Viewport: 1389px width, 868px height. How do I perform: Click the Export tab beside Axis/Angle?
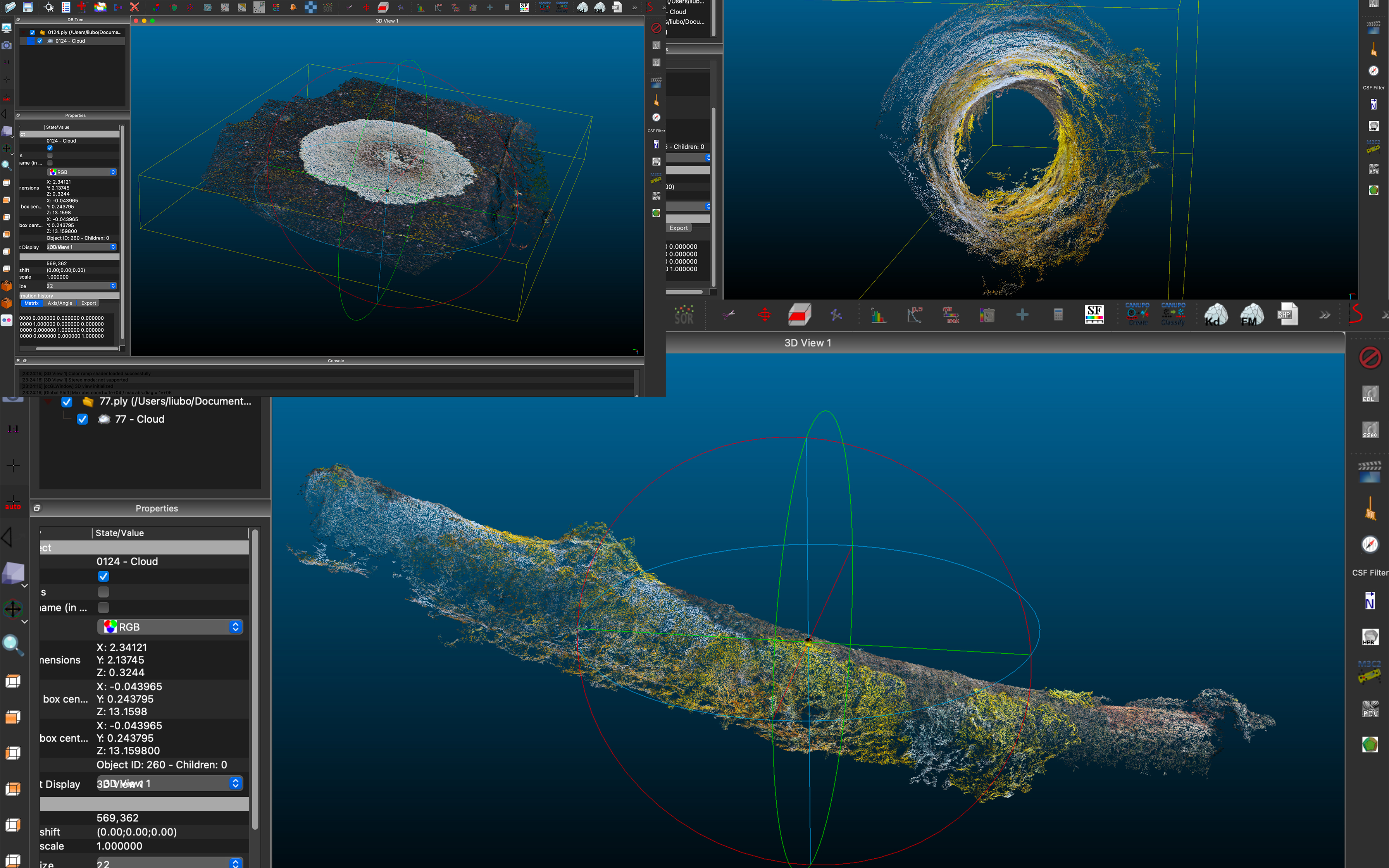88,303
